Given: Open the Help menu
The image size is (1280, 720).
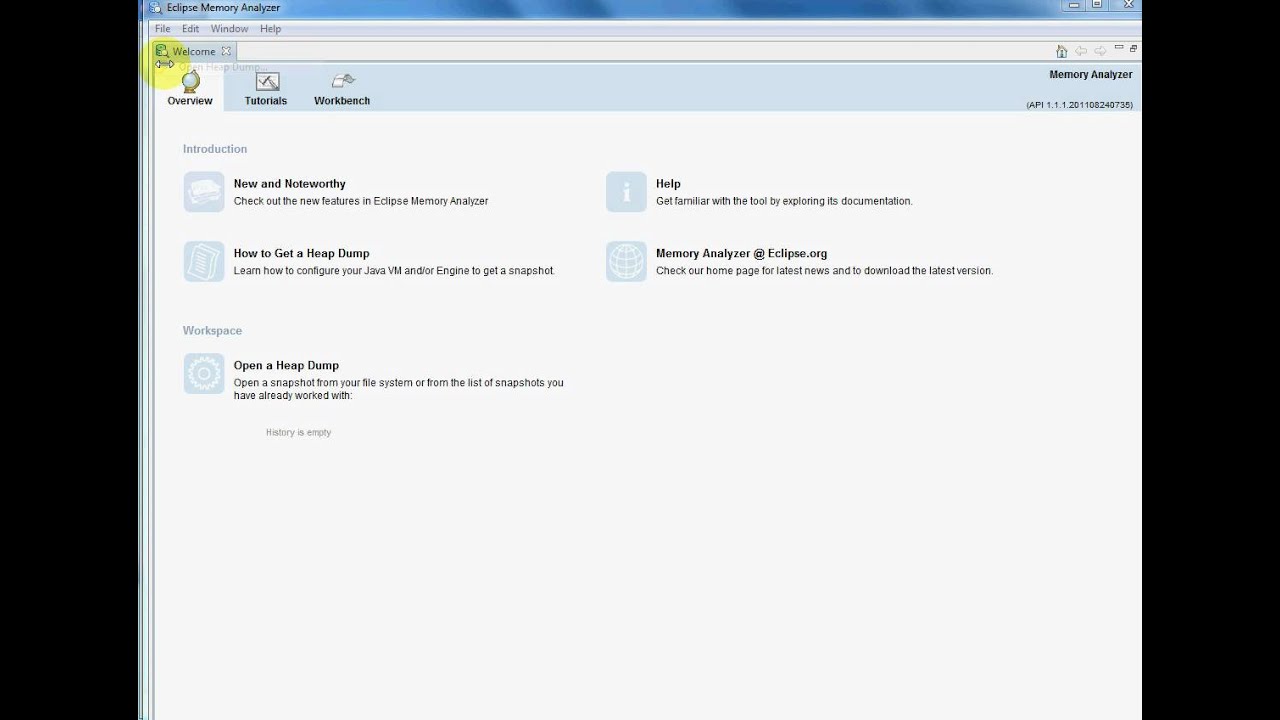Looking at the screenshot, I should click(270, 29).
